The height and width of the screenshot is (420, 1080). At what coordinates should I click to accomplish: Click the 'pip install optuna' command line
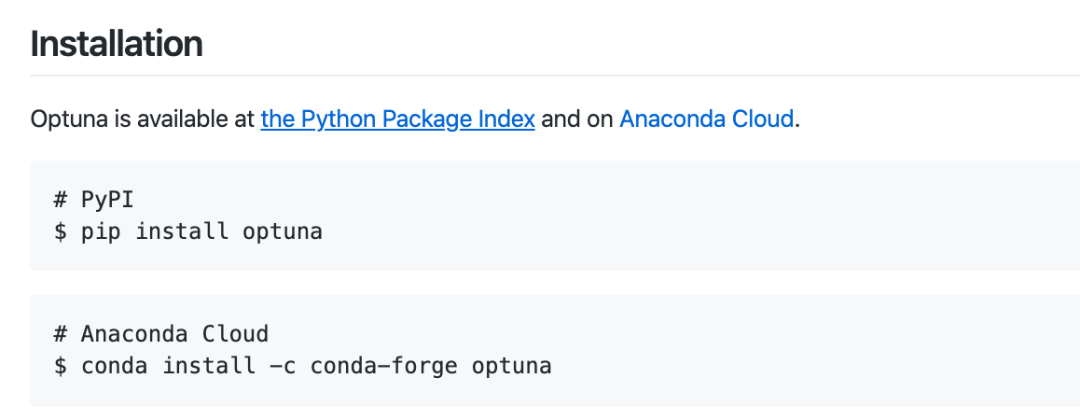(x=188, y=232)
